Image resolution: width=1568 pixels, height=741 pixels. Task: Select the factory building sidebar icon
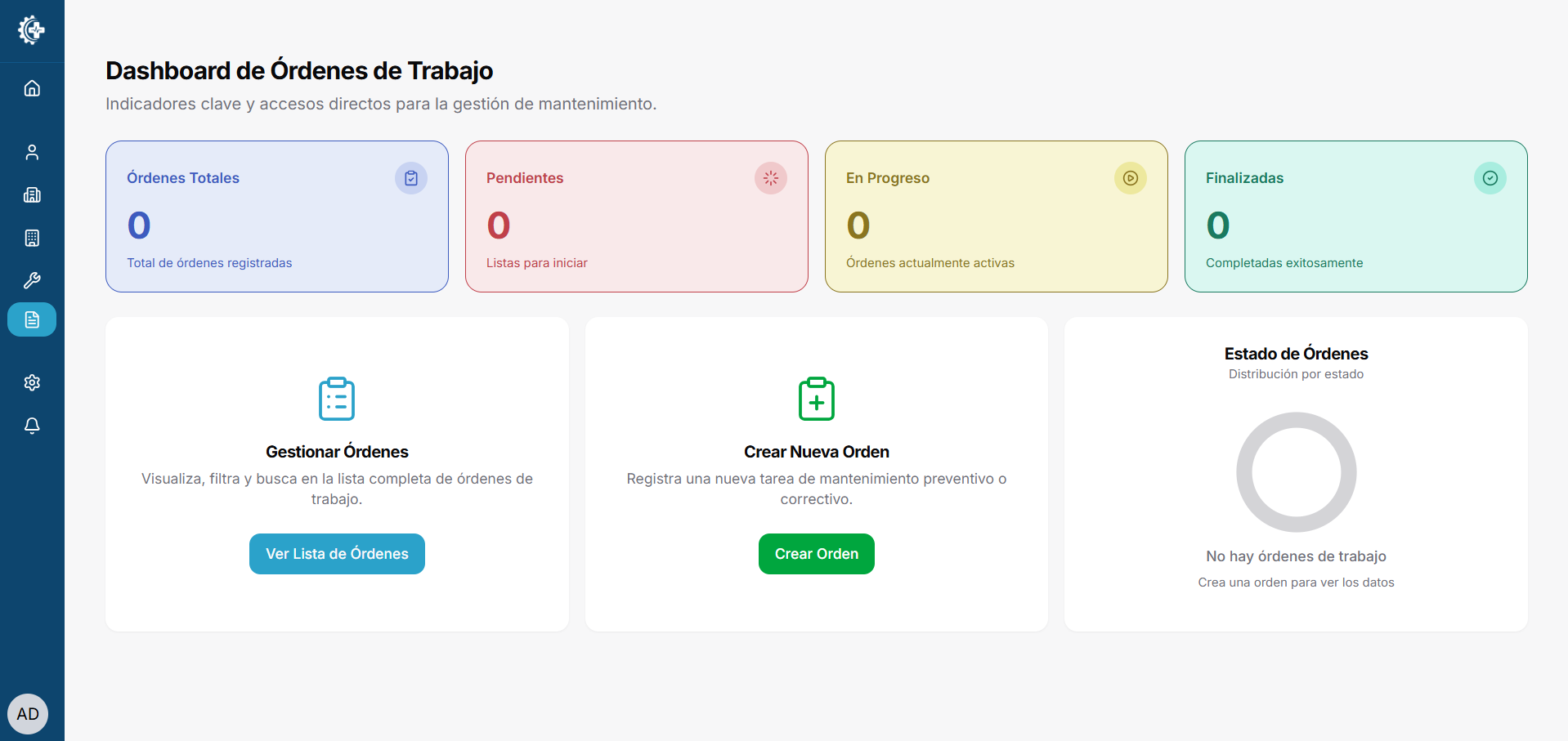coord(32,194)
